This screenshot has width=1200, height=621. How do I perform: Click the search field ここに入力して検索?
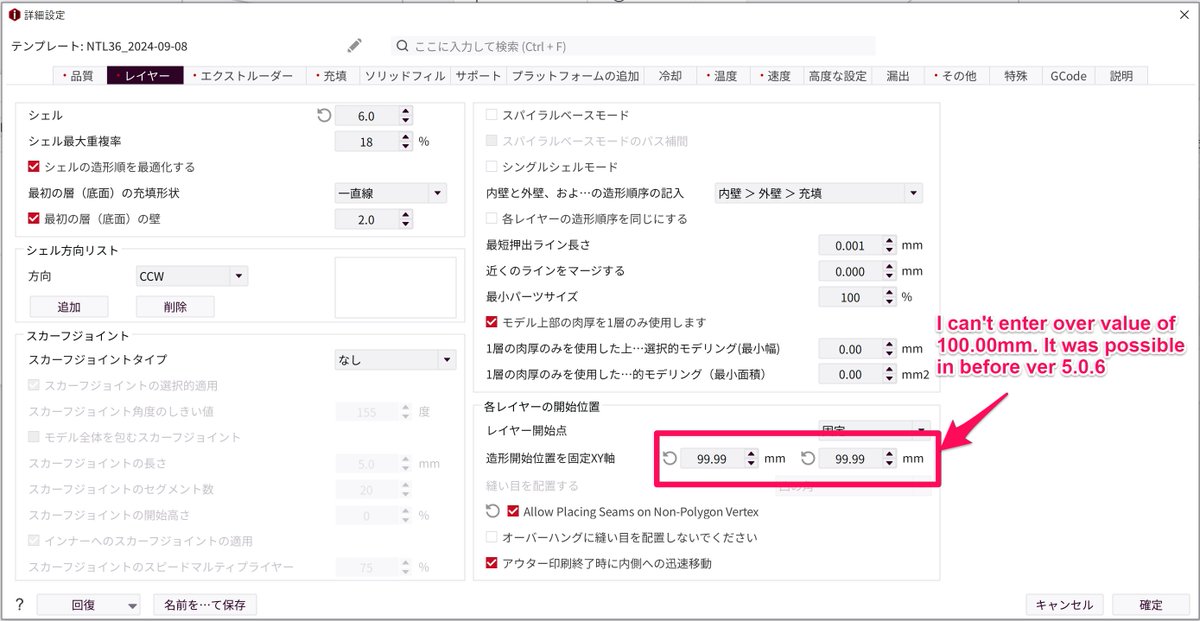point(632,46)
